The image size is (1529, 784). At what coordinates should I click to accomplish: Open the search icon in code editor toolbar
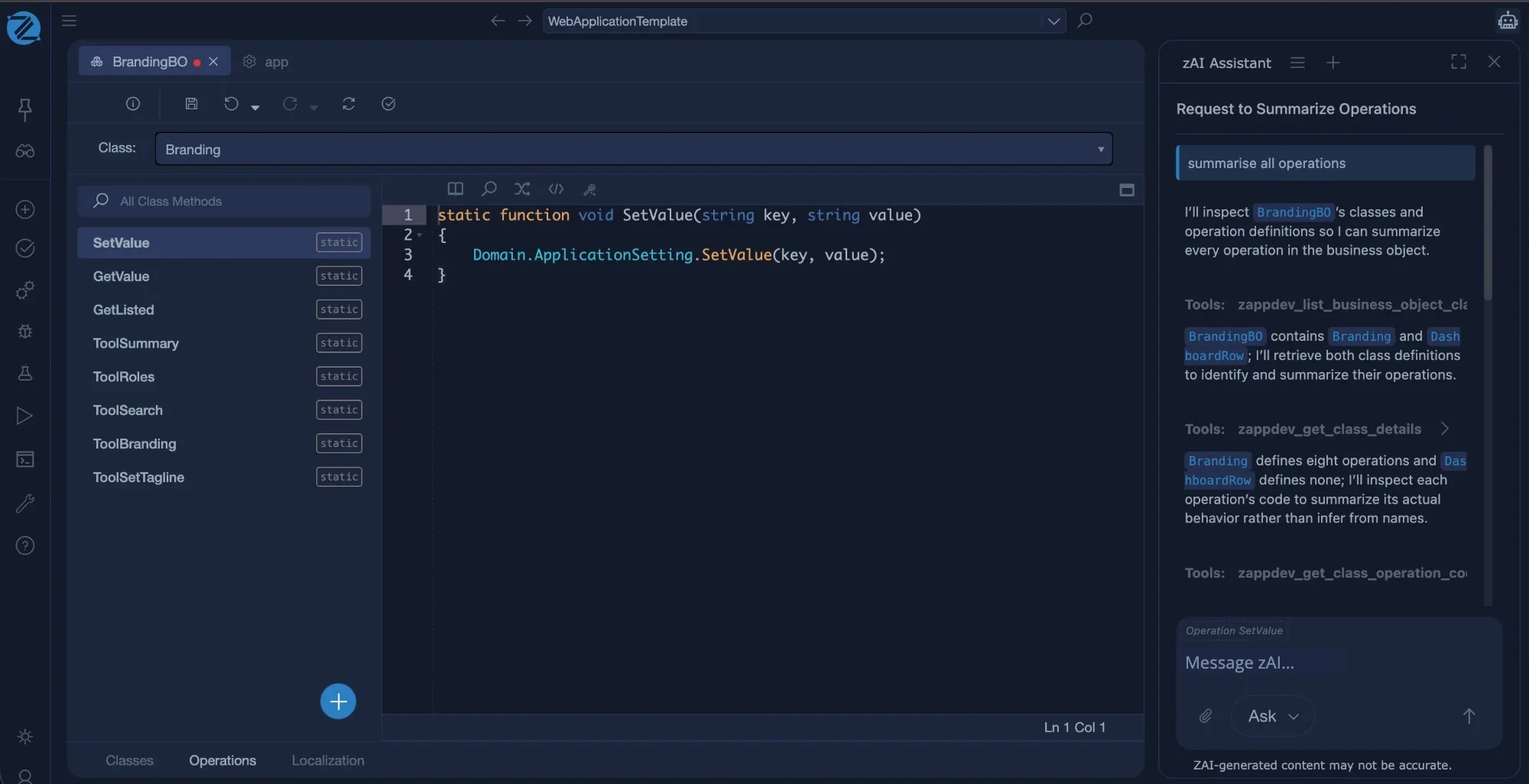click(x=489, y=189)
